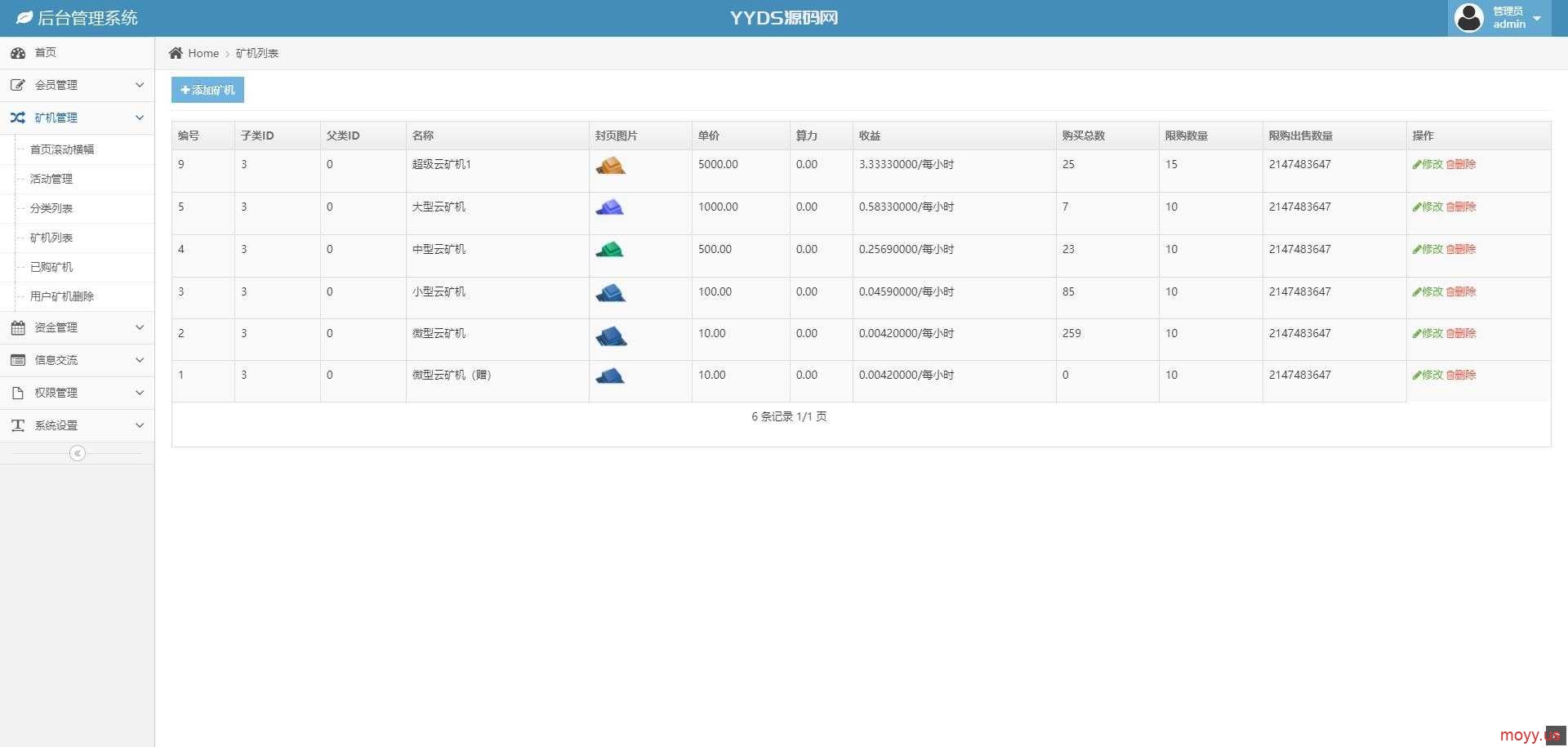
Task: Expand the 会员管理 menu chevron
Action: pyautogui.click(x=140, y=85)
